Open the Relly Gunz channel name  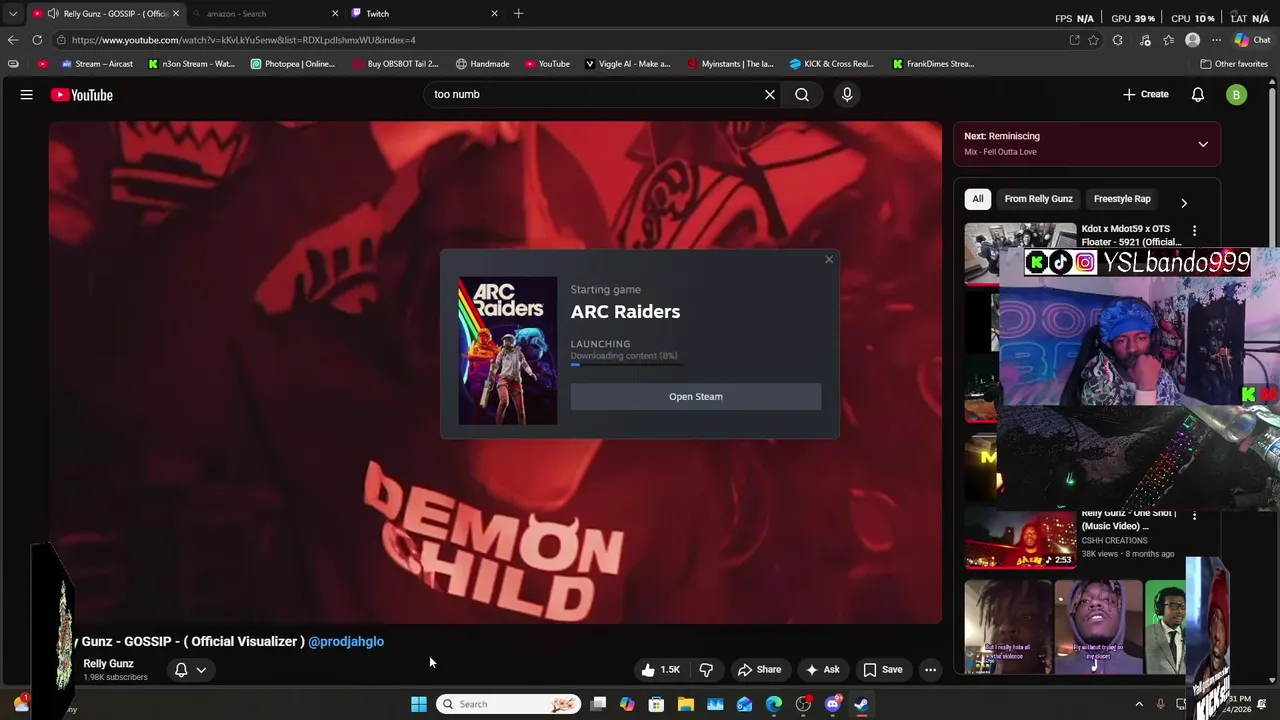pos(108,664)
